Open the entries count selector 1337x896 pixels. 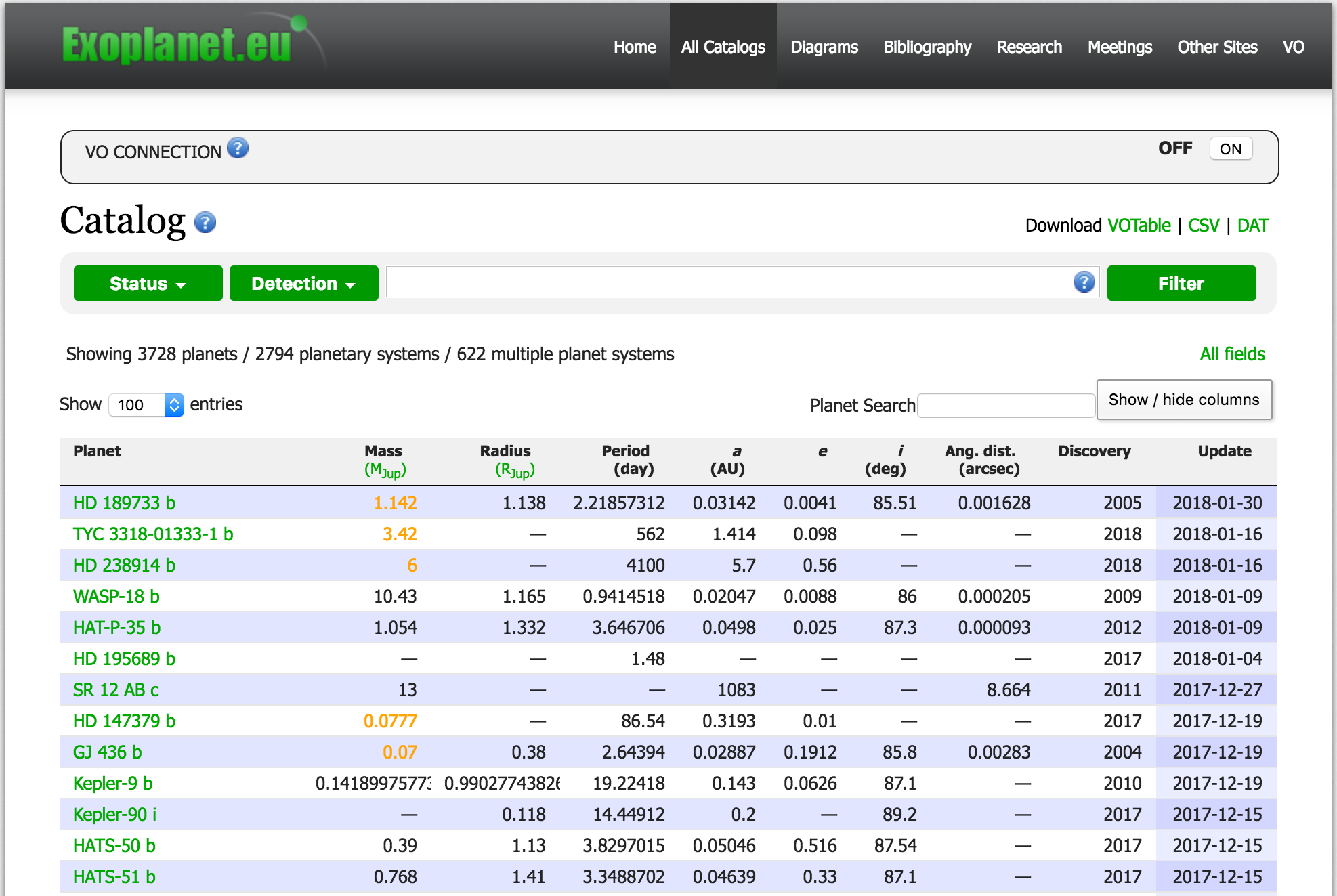[x=146, y=405]
